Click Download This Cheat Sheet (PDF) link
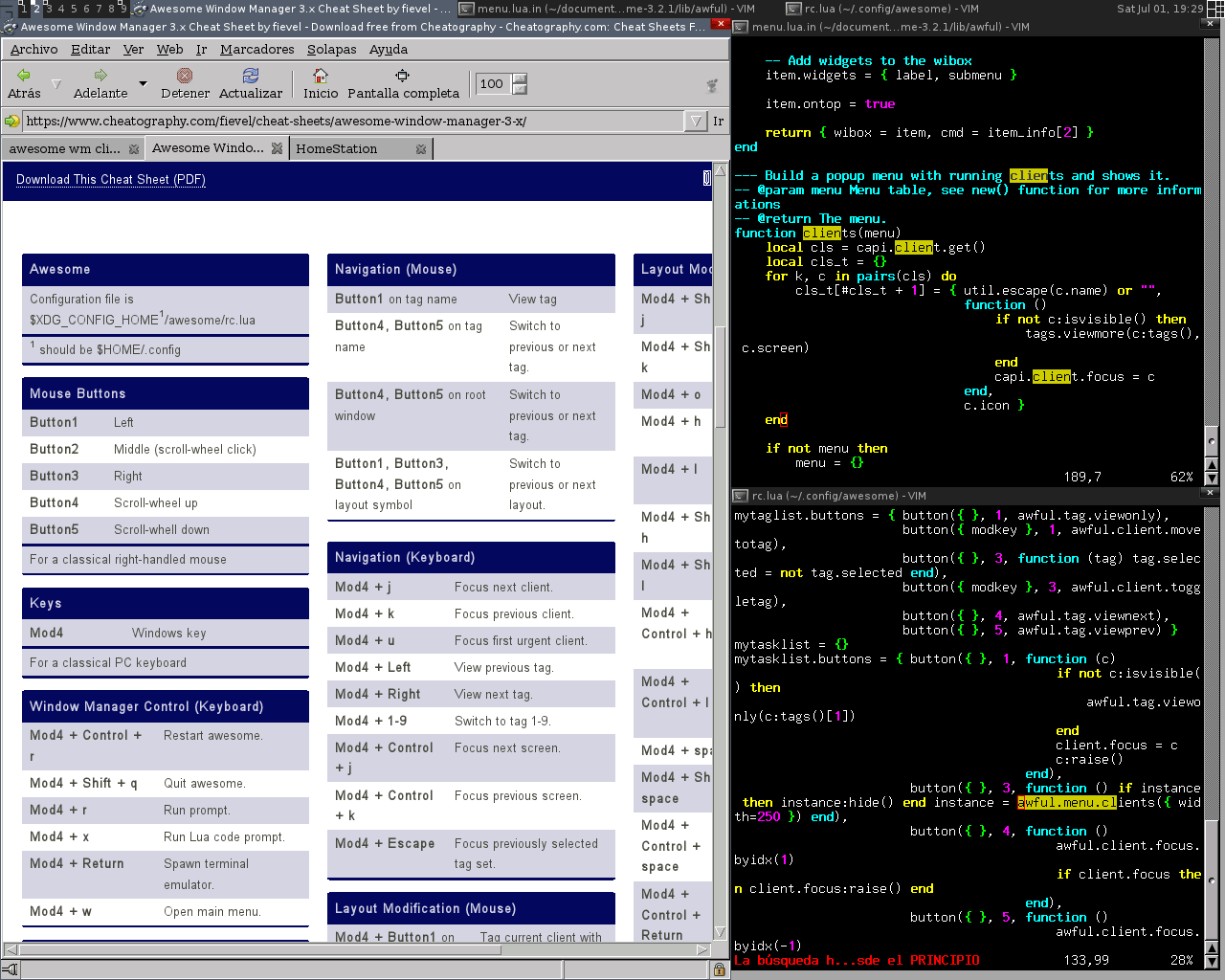 111,180
